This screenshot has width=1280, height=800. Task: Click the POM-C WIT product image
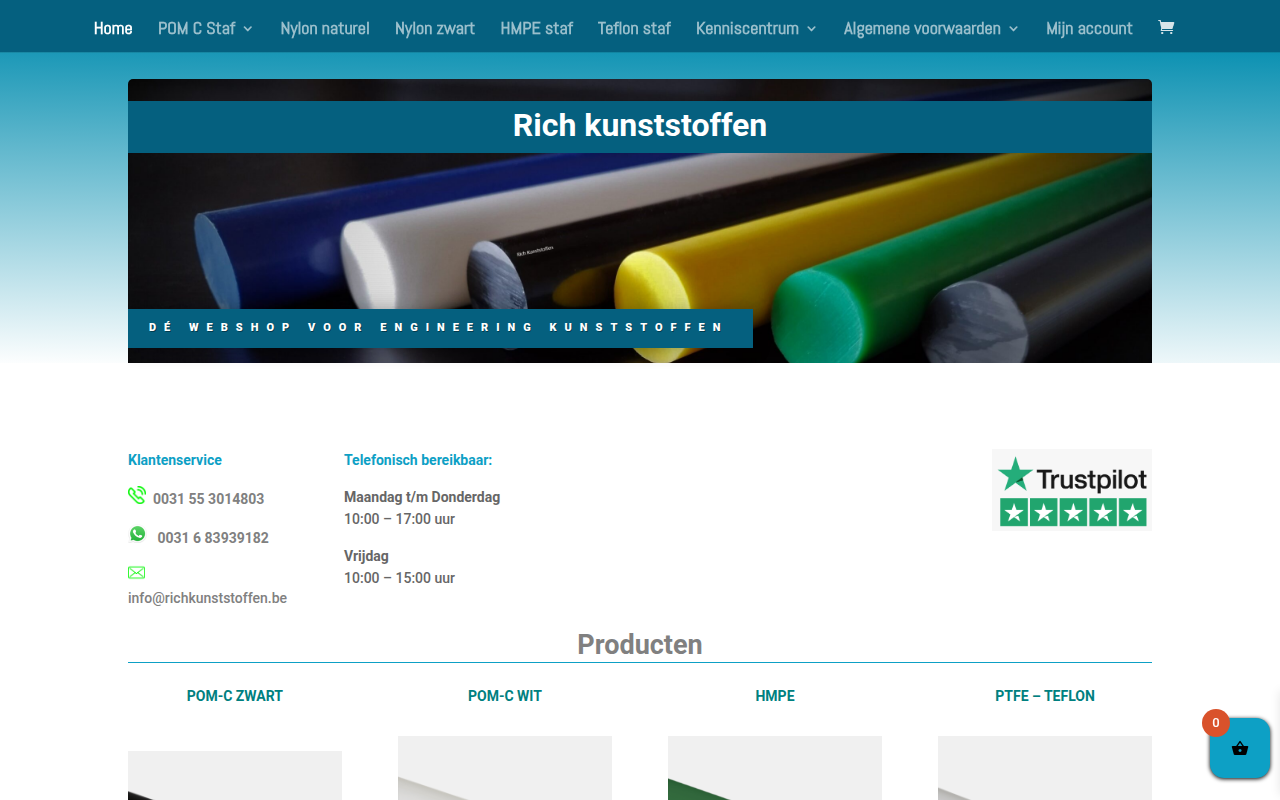505,768
